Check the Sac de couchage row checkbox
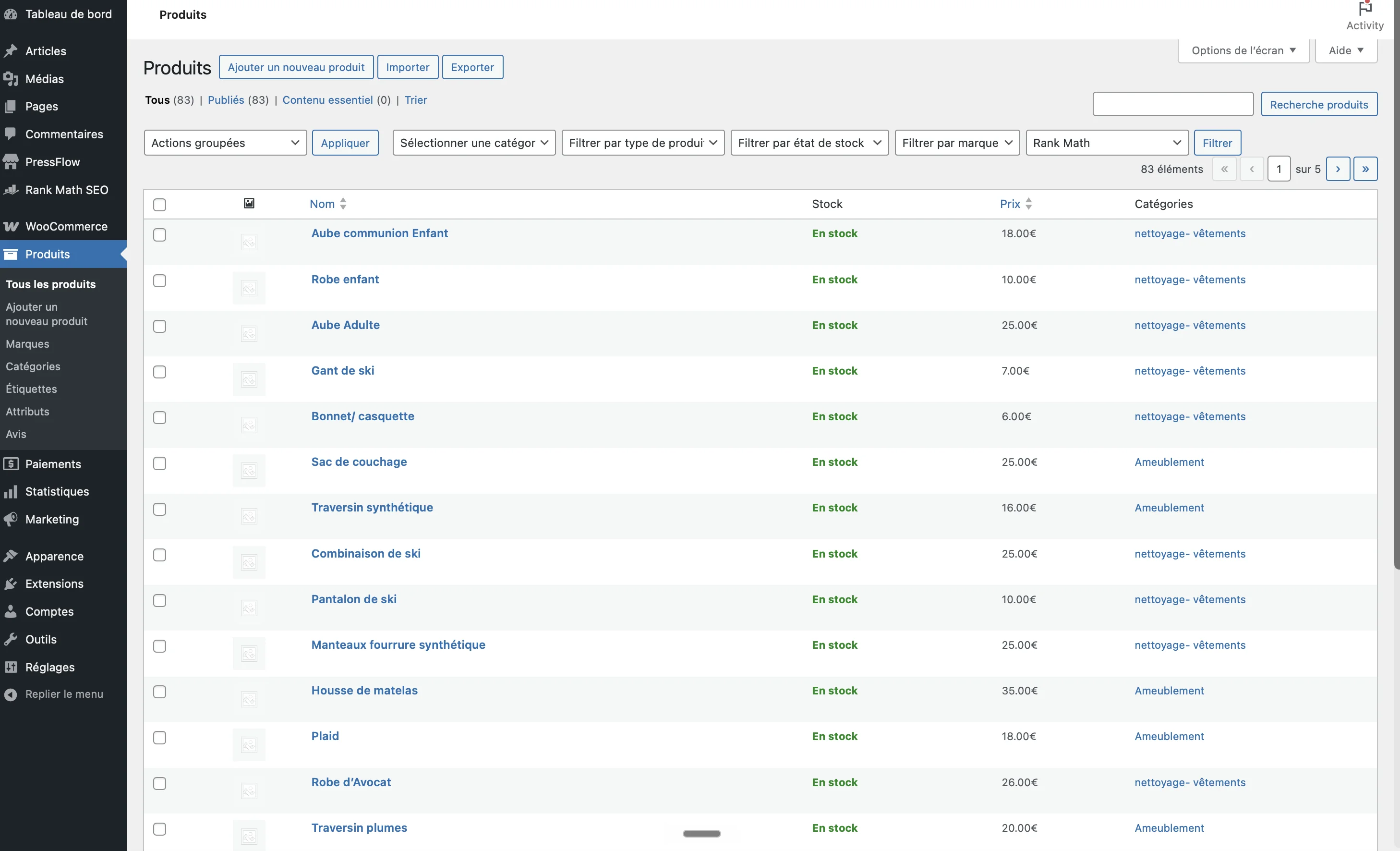This screenshot has height=851, width=1400. tap(160, 463)
